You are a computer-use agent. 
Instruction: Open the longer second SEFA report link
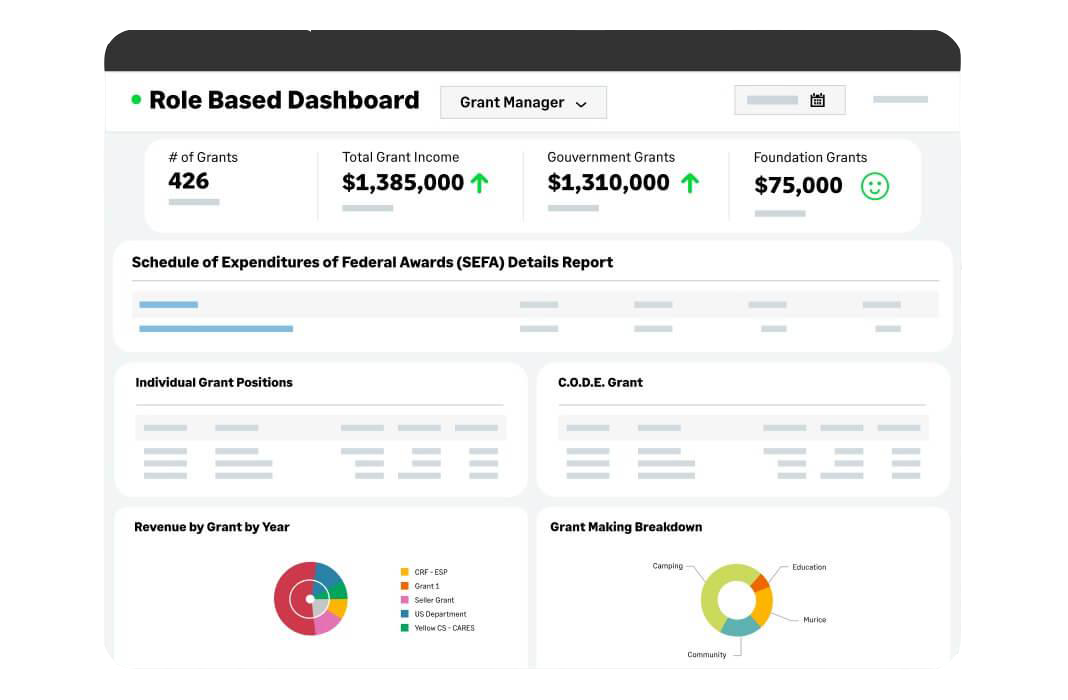coord(216,328)
